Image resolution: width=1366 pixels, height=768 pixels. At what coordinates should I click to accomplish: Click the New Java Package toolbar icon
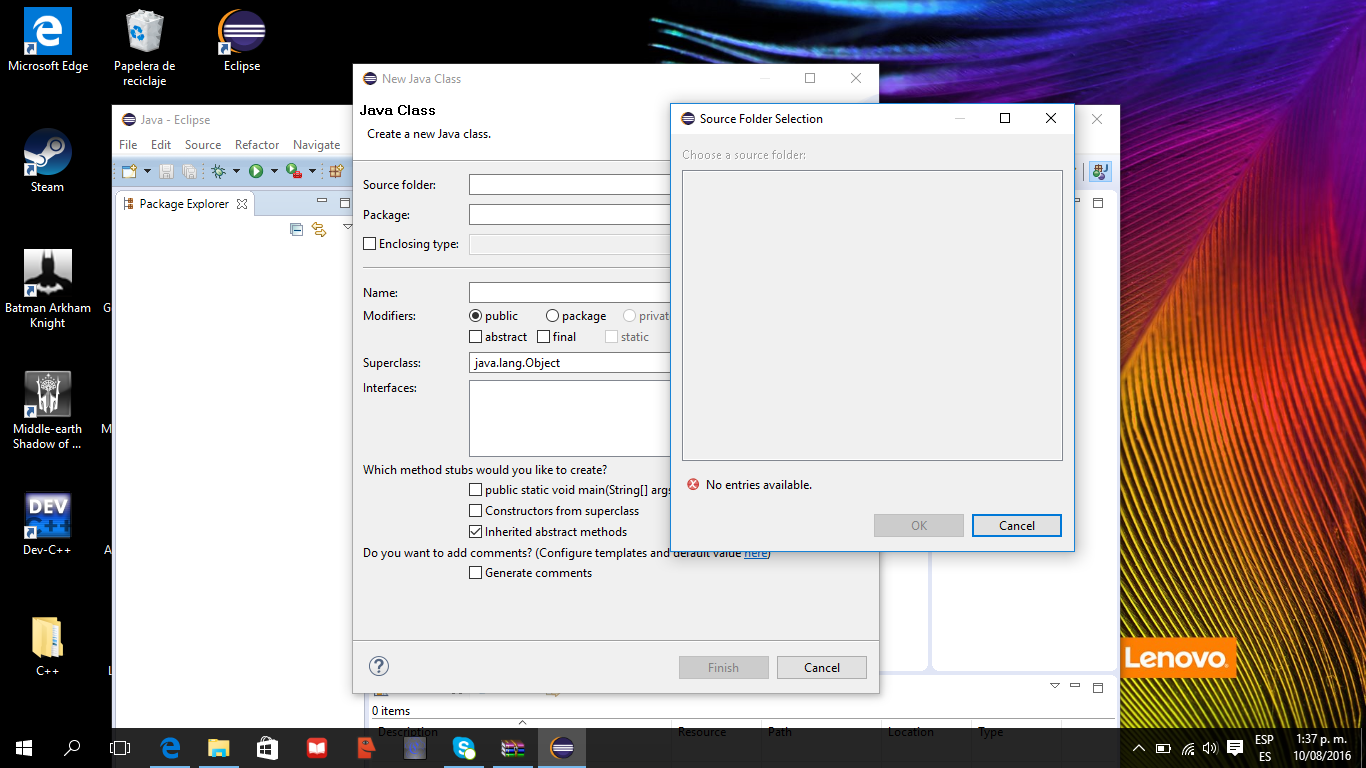[337, 172]
